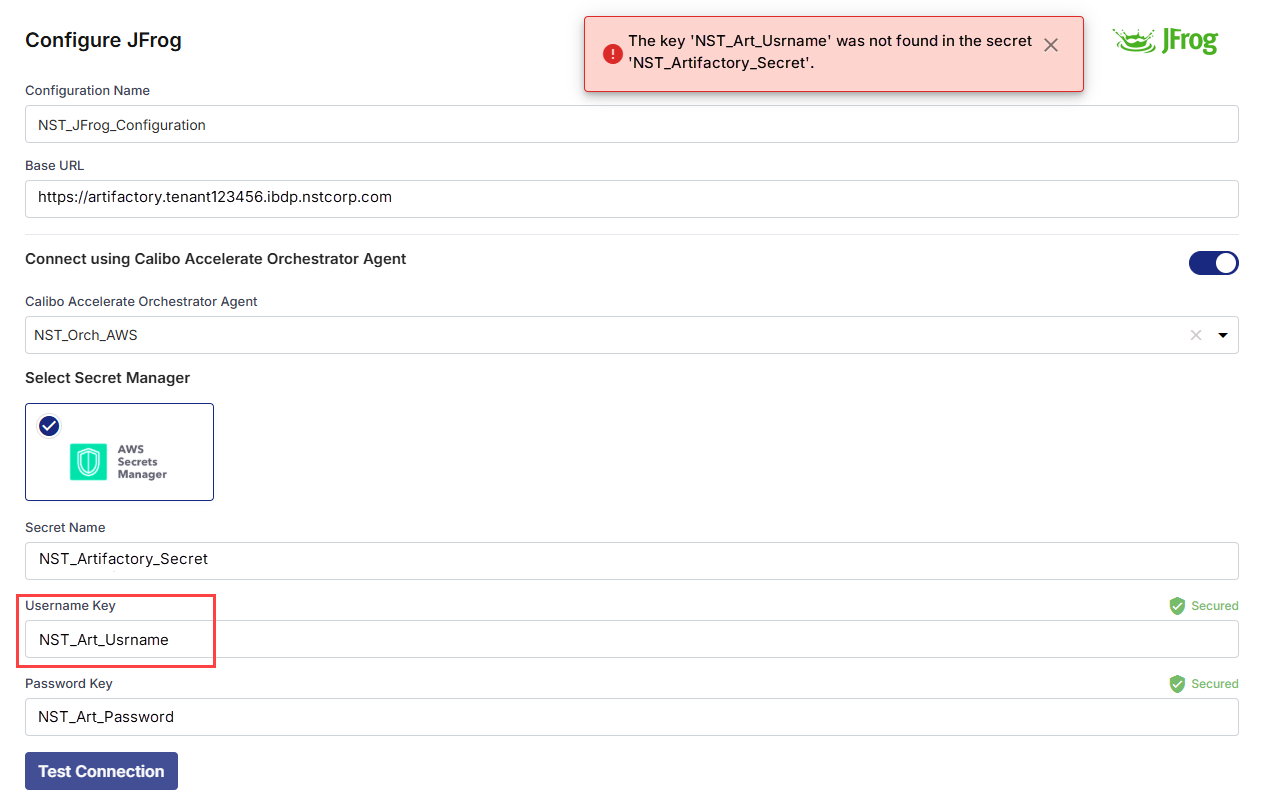The width and height of the screenshot is (1263, 800).
Task: Clear the NST_Orch_AWS agent selection
Action: [x=1196, y=335]
